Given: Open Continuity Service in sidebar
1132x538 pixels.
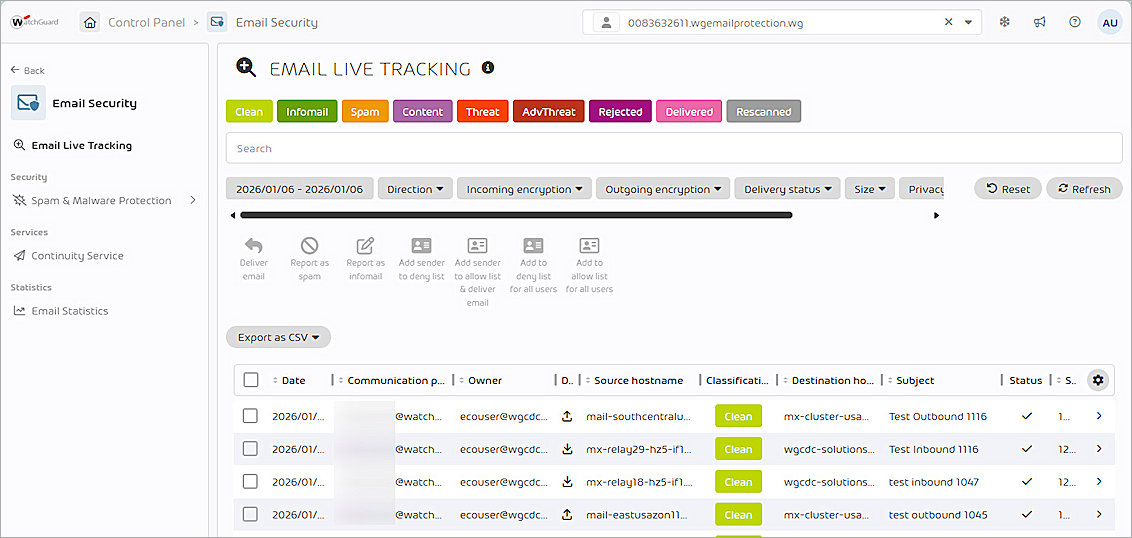Looking at the screenshot, I should (x=69, y=256).
